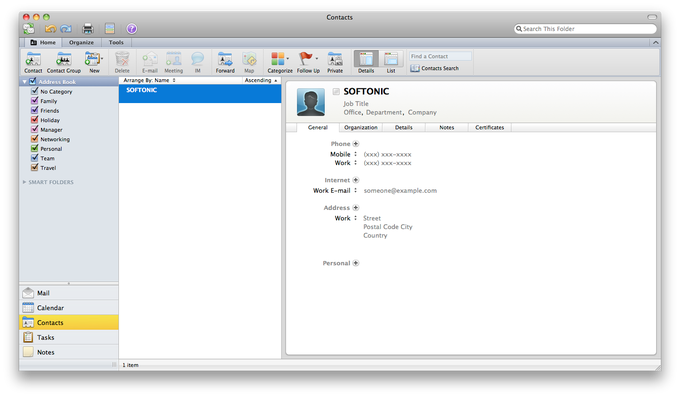
Task: Select the Home ribbon tab
Action: [x=43, y=43]
